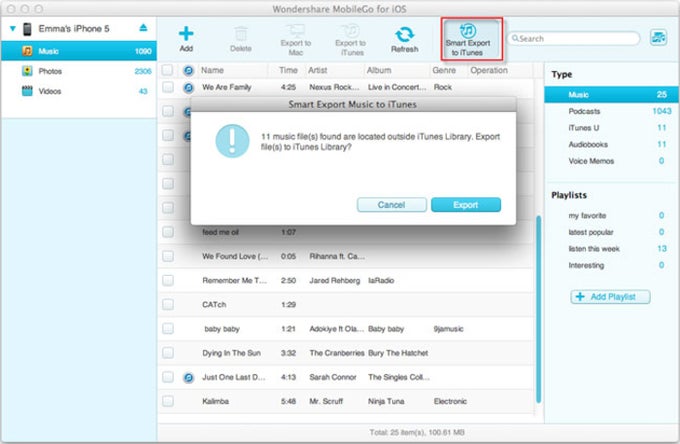The image size is (680, 444).
Task: Click the Bury The Hatchet album cell
Action: (x=398, y=353)
